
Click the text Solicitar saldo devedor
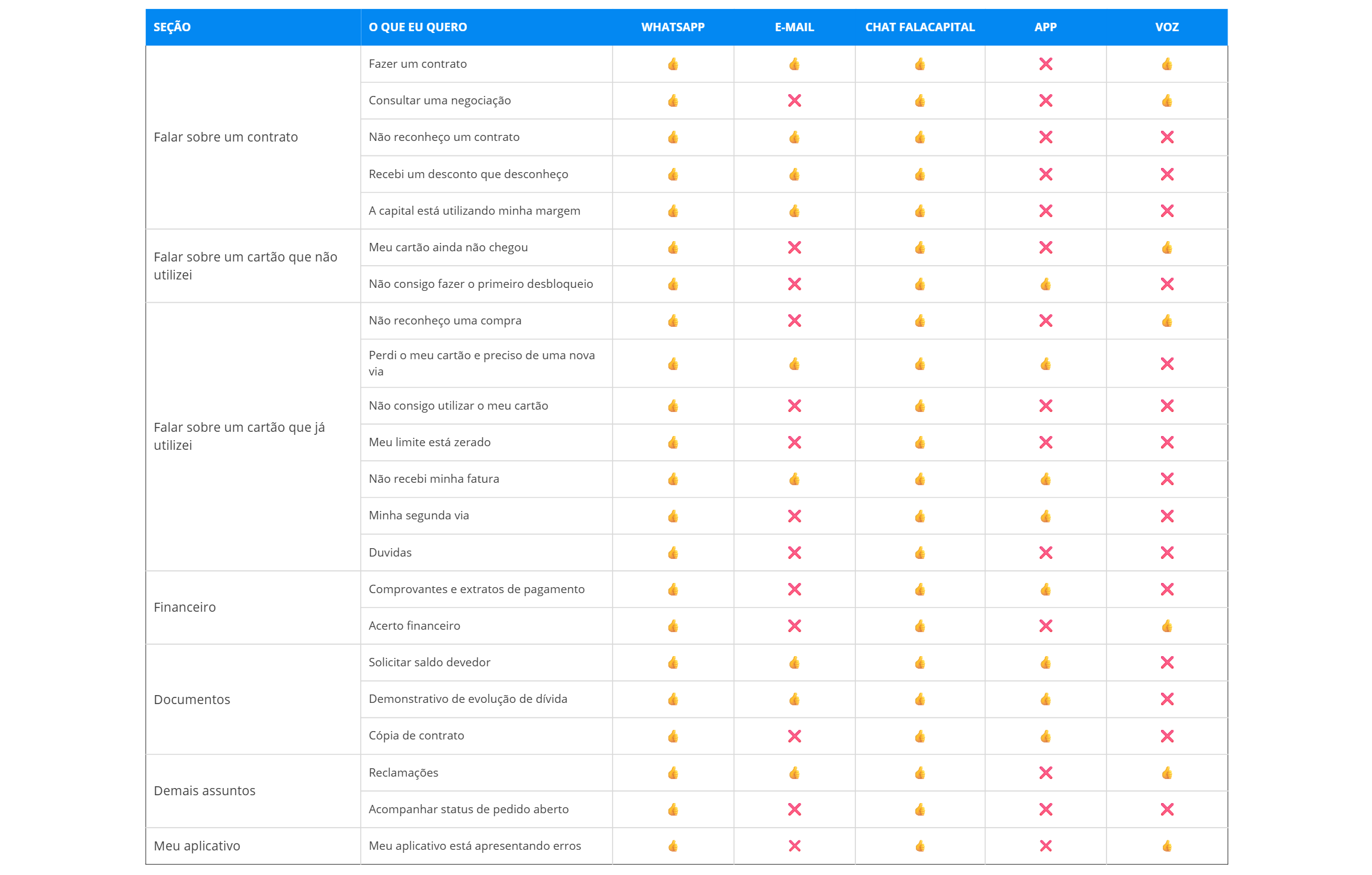[429, 663]
